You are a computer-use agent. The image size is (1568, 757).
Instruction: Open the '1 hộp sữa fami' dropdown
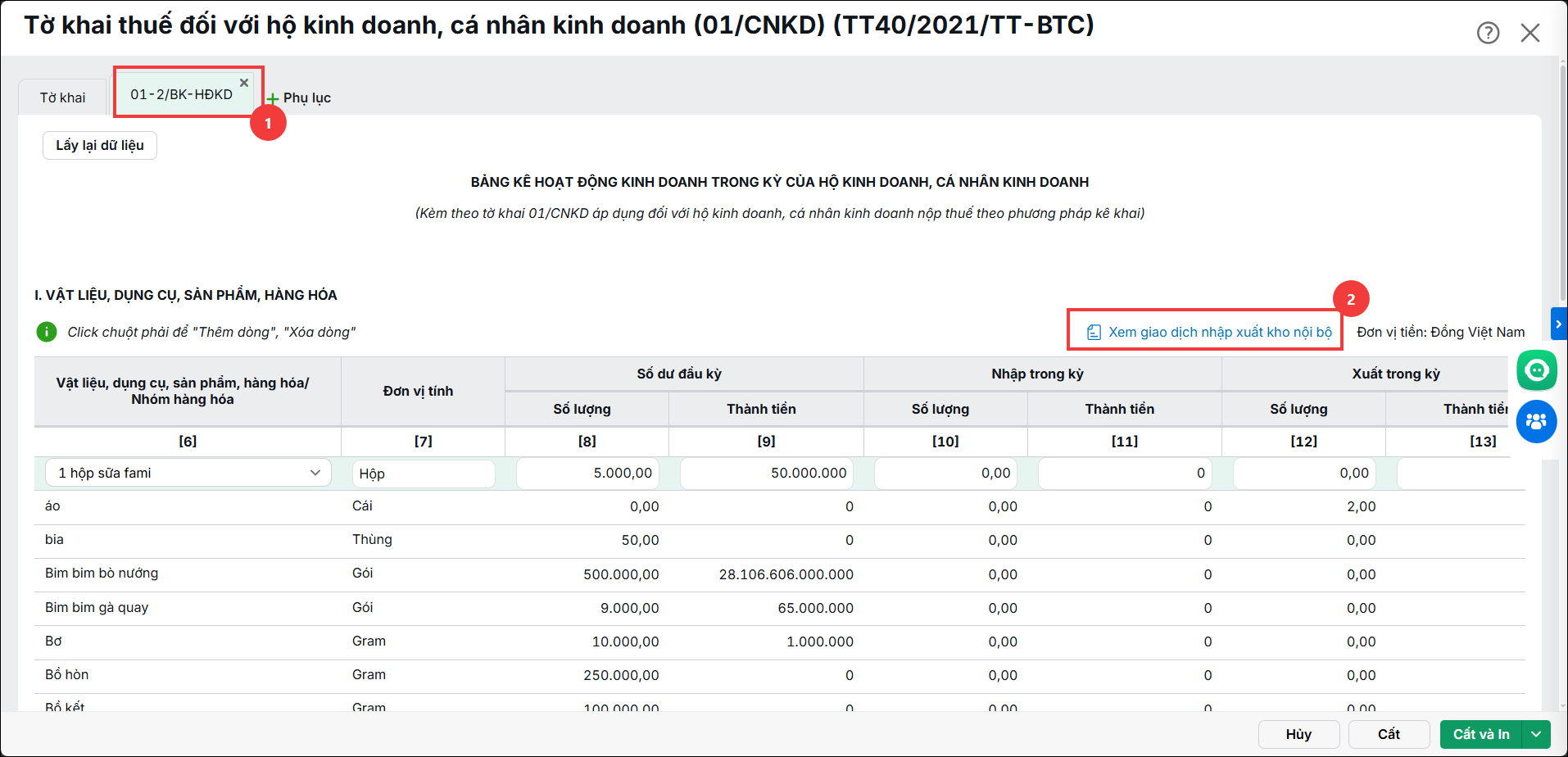point(188,473)
